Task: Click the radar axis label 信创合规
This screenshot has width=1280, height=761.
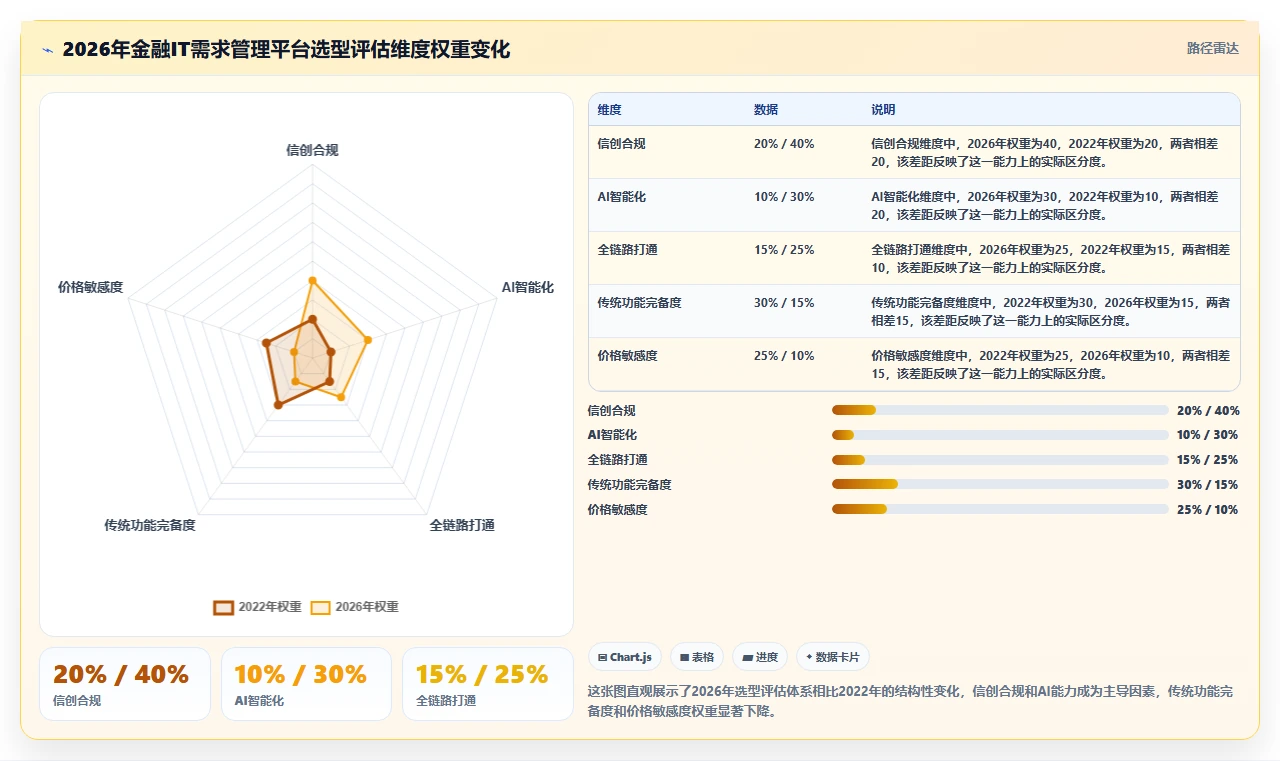Action: coord(312,150)
